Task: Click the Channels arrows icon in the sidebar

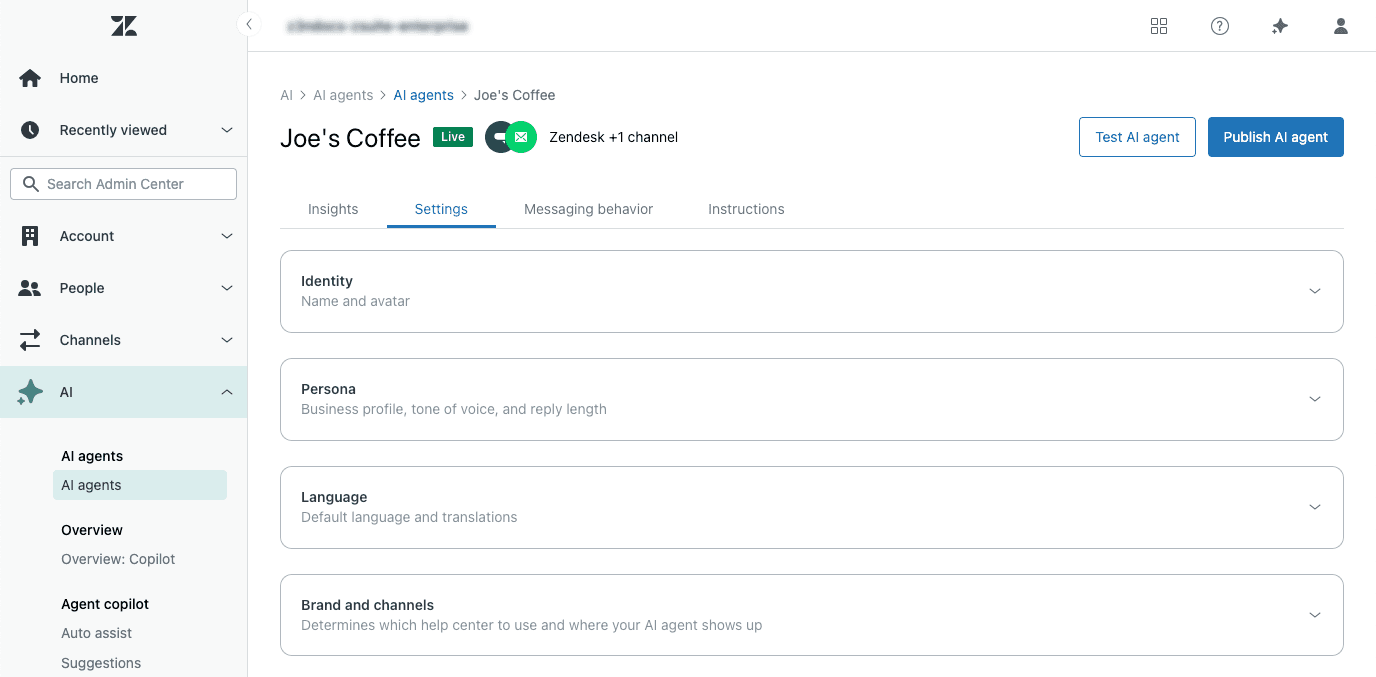Action: [29, 340]
